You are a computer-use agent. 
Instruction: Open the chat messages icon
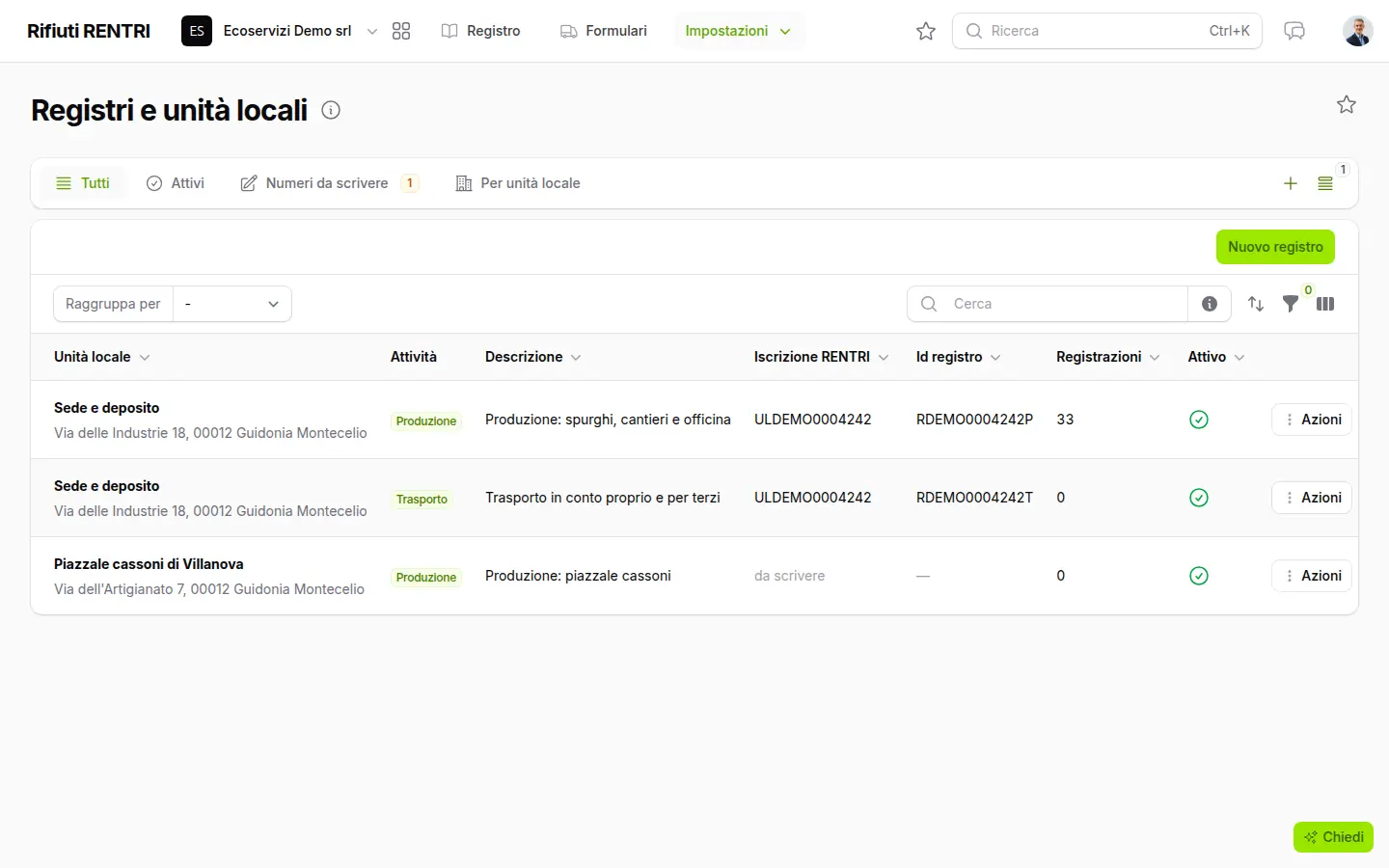tap(1294, 31)
